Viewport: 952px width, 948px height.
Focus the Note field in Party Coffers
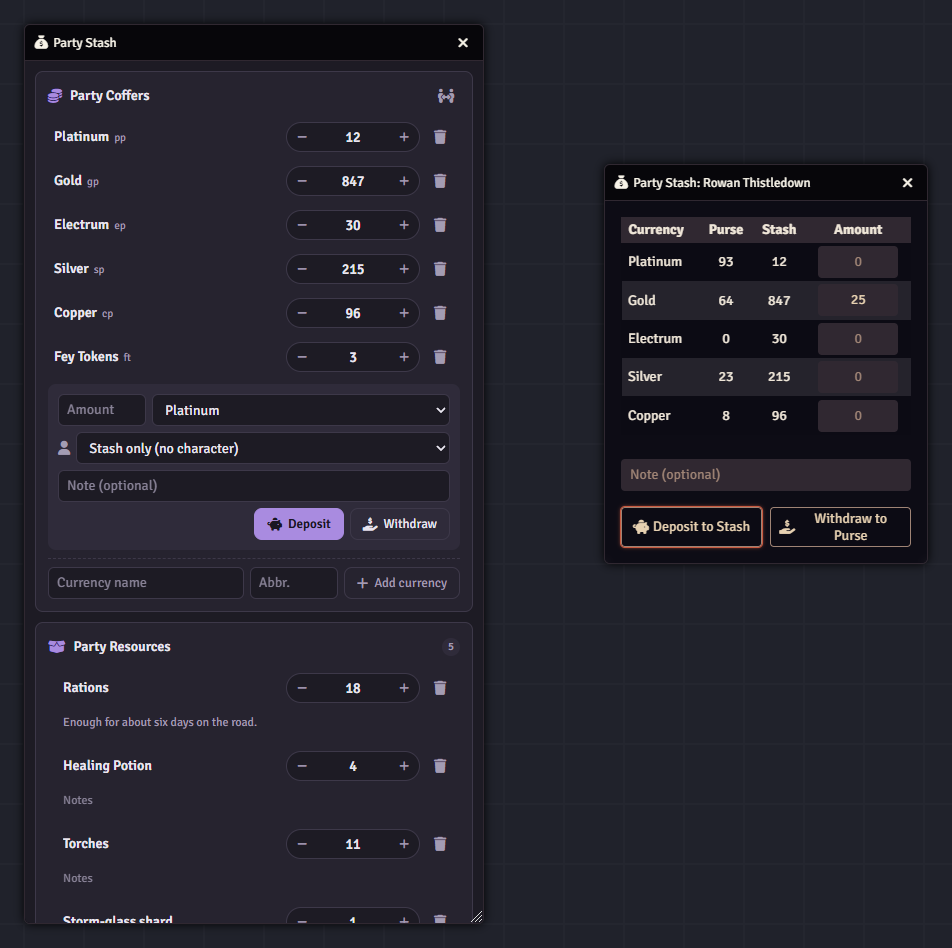coord(254,486)
